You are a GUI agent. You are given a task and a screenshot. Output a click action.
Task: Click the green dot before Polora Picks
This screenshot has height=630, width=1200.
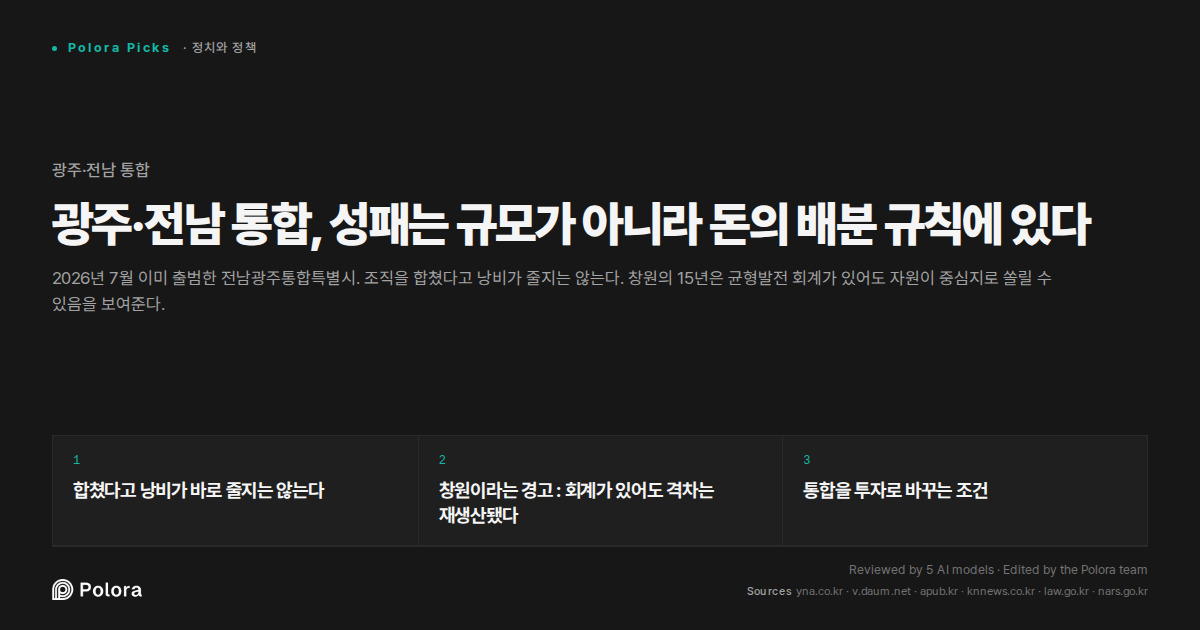pyautogui.click(x=54, y=48)
